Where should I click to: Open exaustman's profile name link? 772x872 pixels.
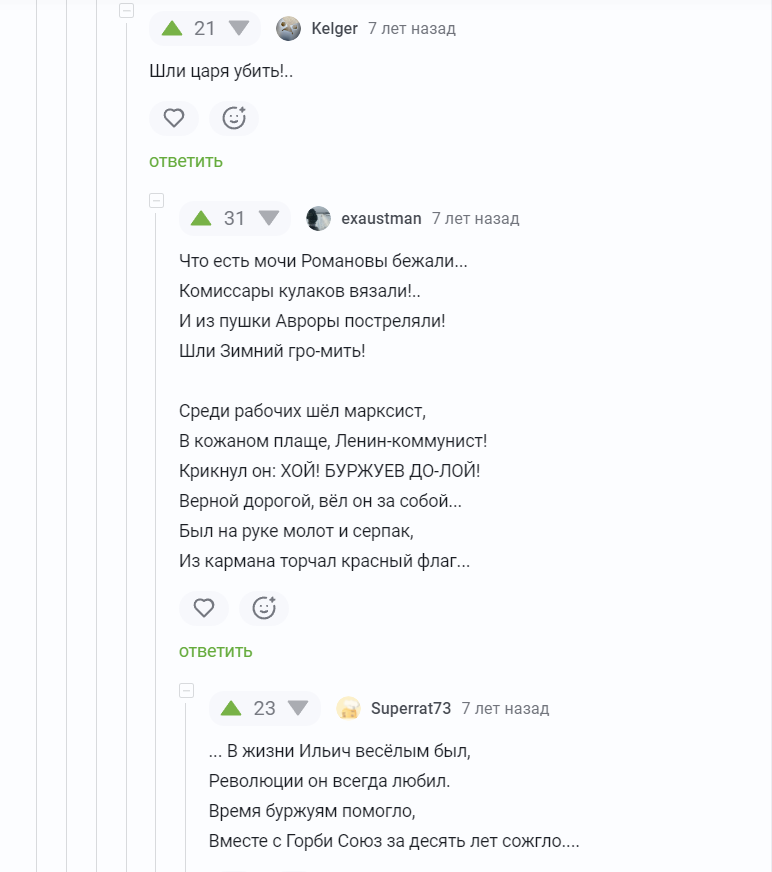click(x=381, y=218)
